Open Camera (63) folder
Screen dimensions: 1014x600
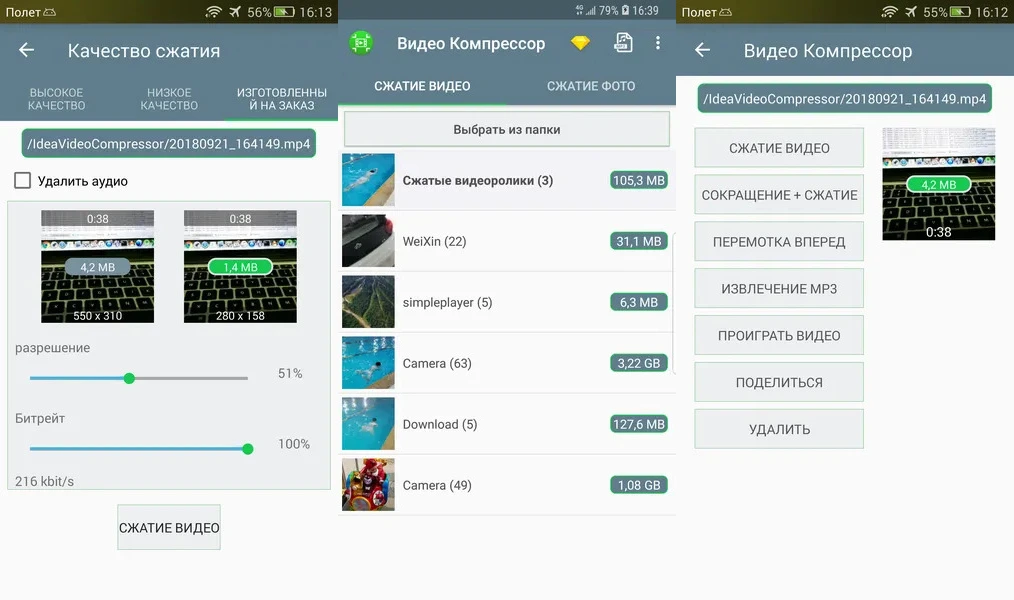click(x=506, y=363)
